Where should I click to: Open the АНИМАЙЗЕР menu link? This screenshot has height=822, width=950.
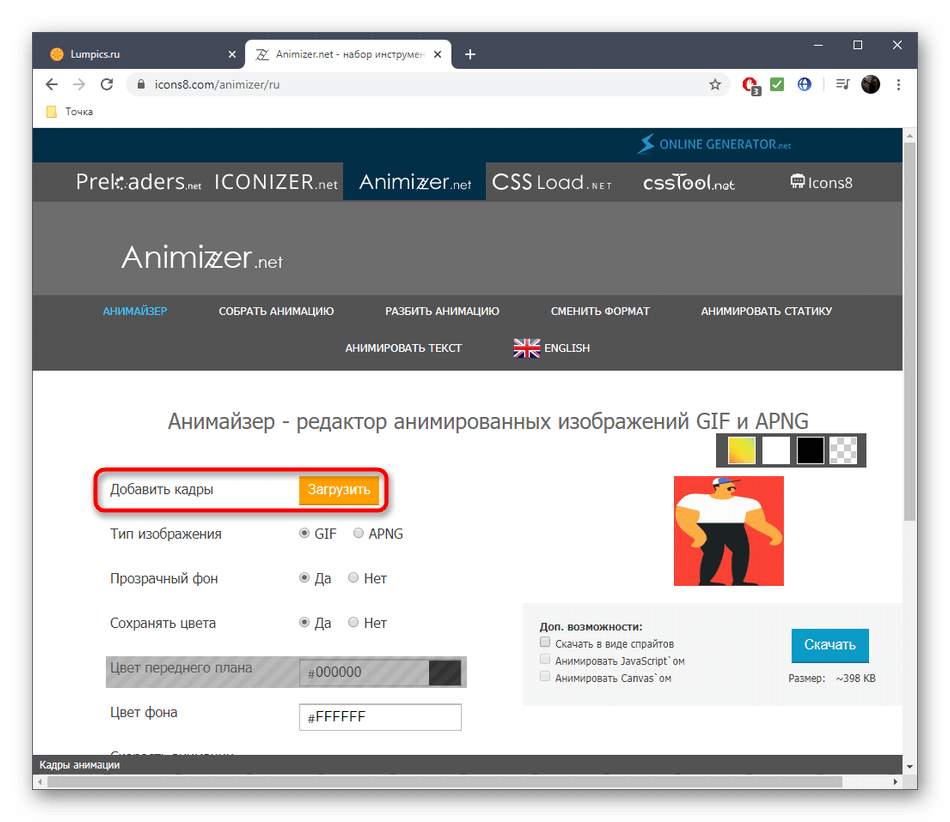tap(135, 311)
